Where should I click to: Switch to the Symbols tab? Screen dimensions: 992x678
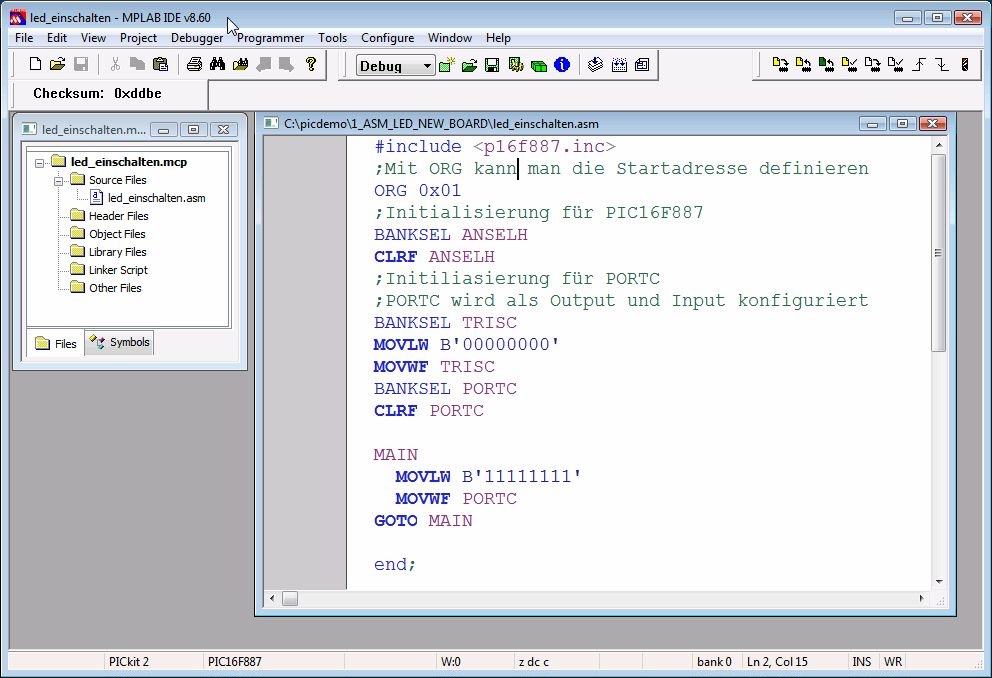tap(120, 342)
